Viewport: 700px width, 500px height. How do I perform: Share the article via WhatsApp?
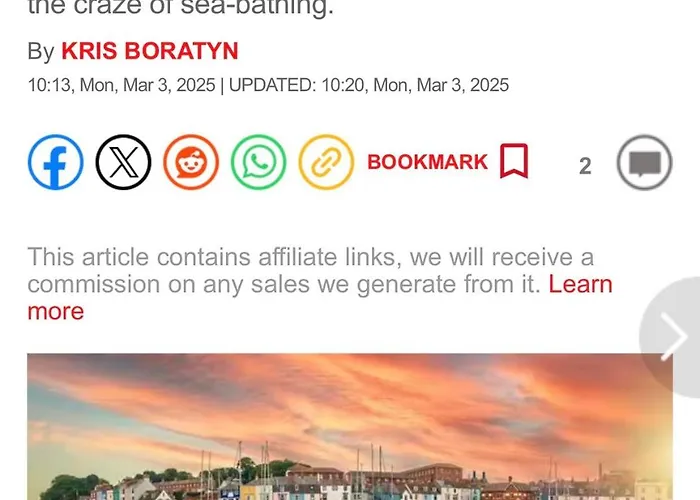click(258, 162)
